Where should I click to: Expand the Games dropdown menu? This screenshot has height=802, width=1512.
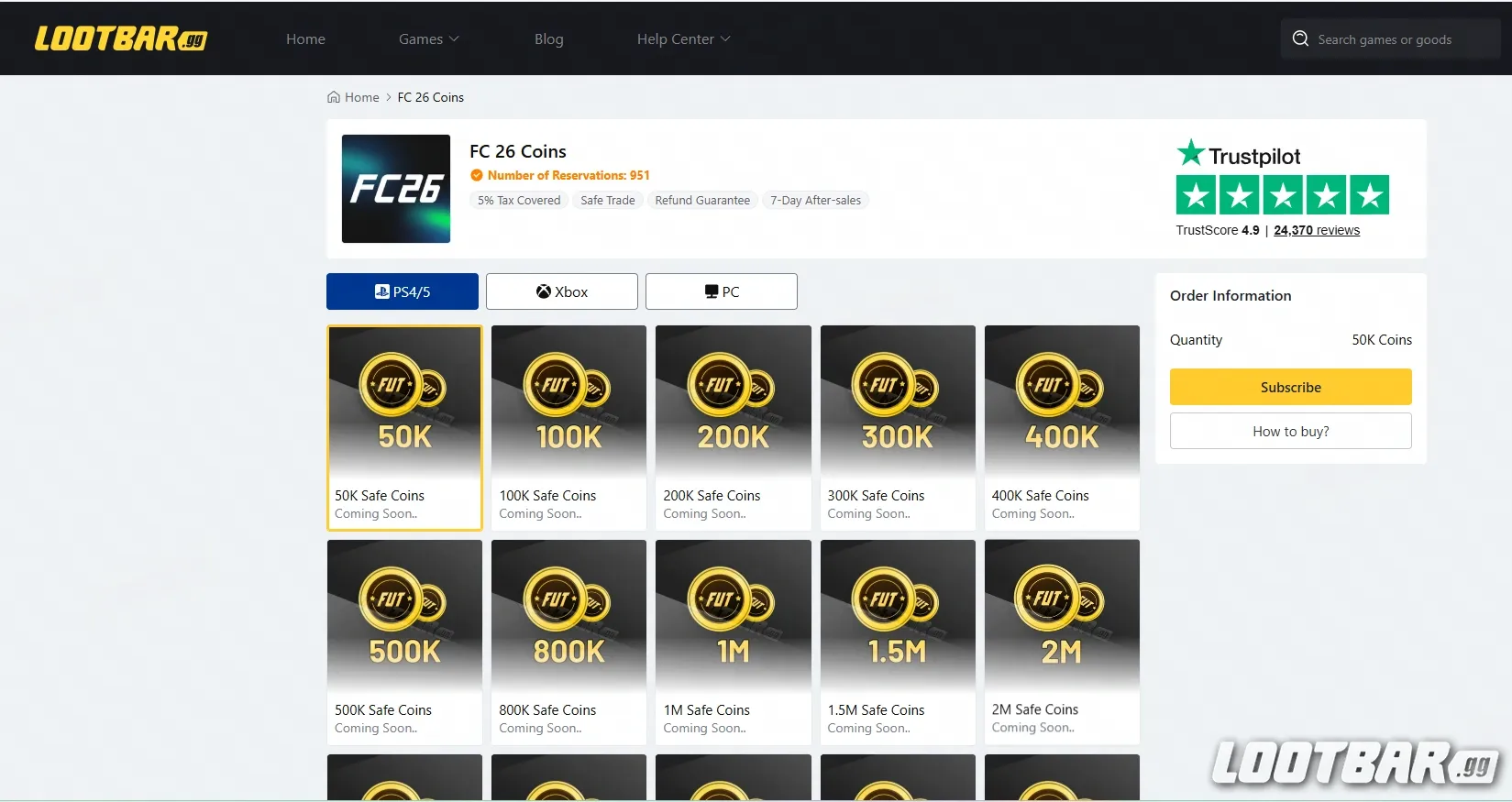[428, 38]
